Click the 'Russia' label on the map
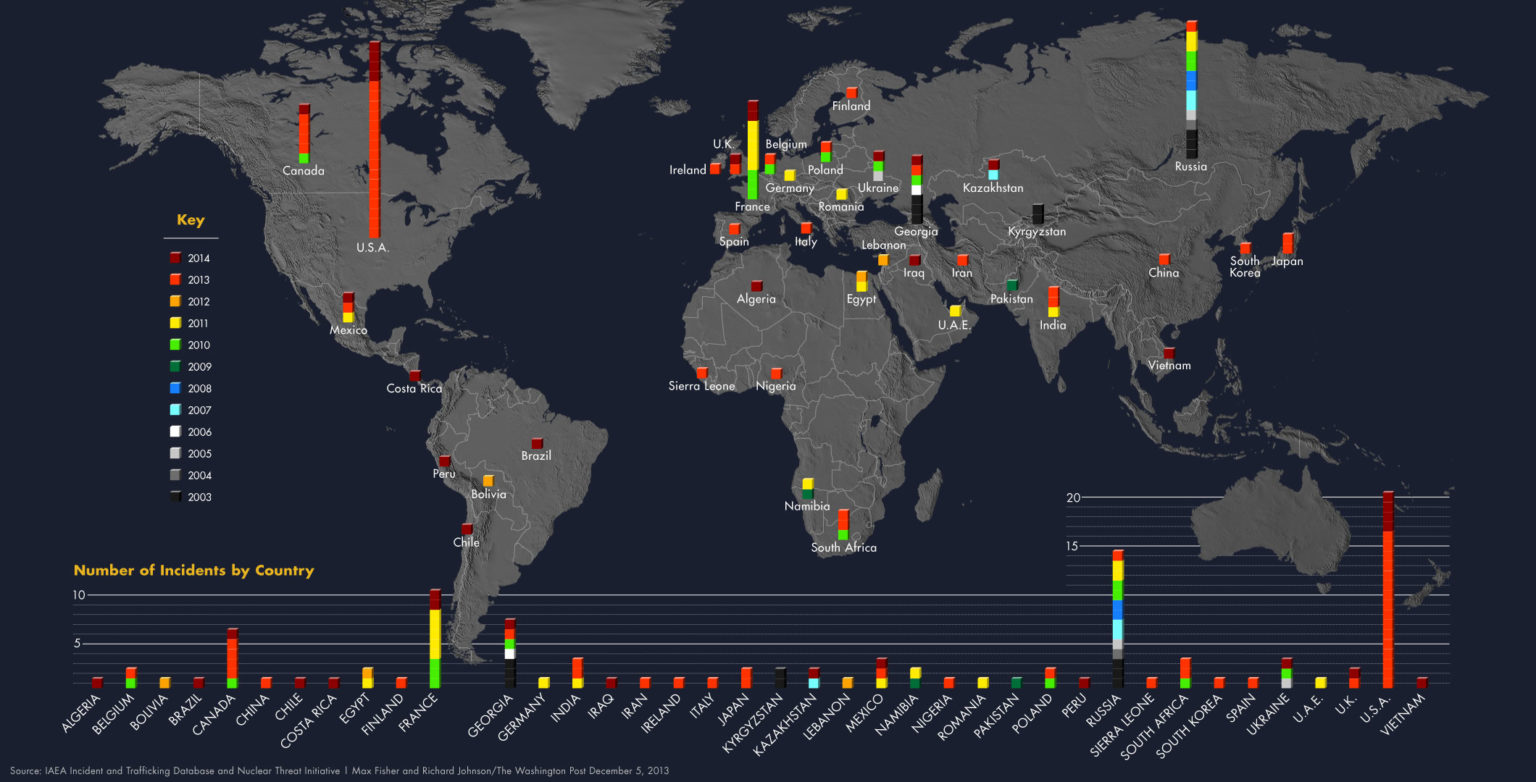Image resolution: width=1536 pixels, height=782 pixels. (1190, 167)
